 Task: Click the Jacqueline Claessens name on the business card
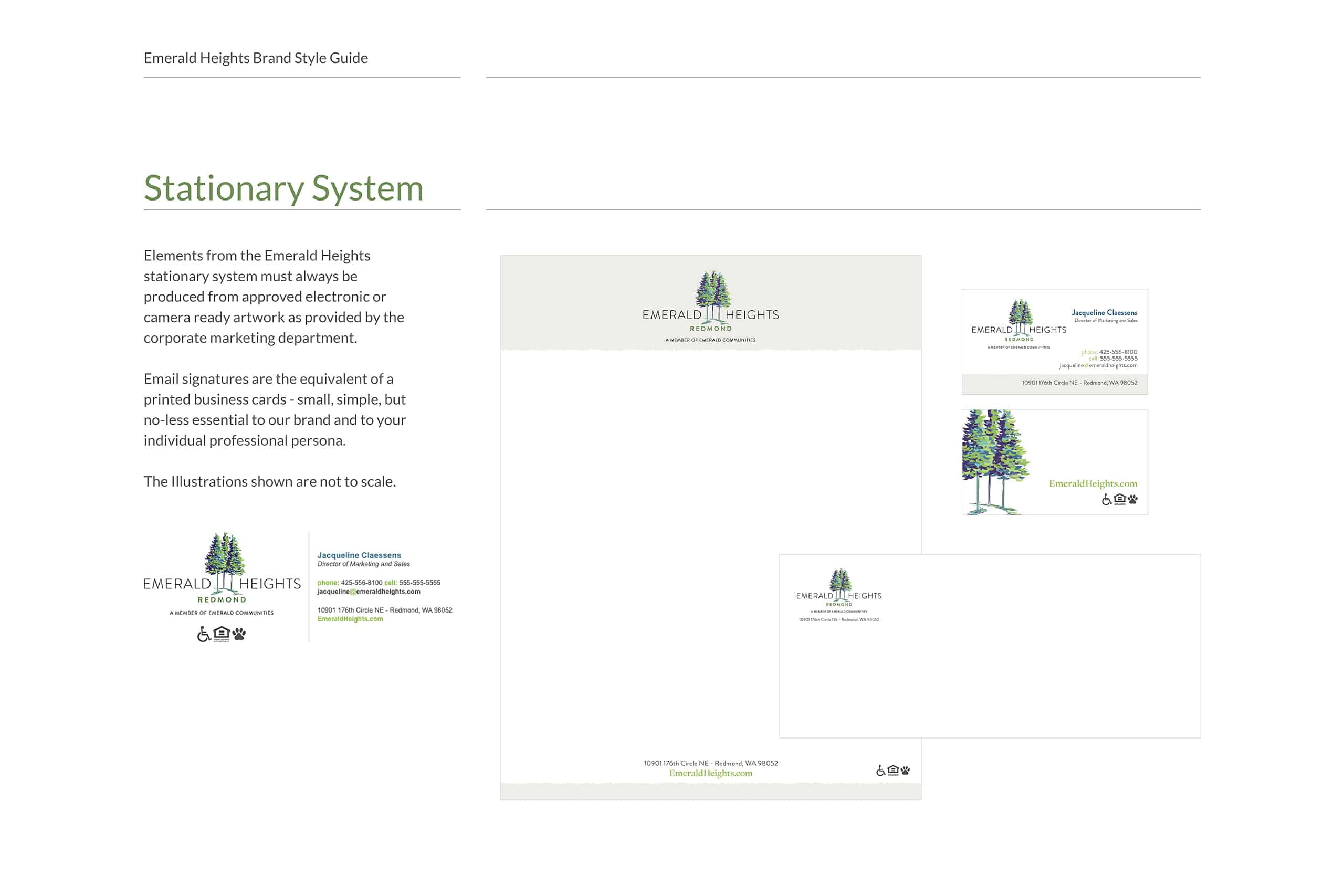coord(1105,312)
